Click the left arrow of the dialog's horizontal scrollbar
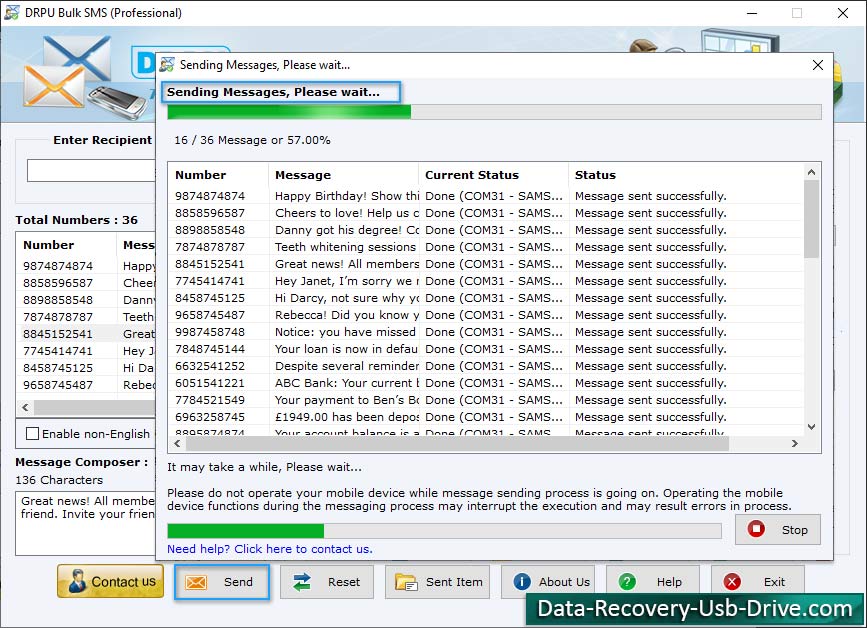This screenshot has width=867, height=628. pyautogui.click(x=177, y=443)
